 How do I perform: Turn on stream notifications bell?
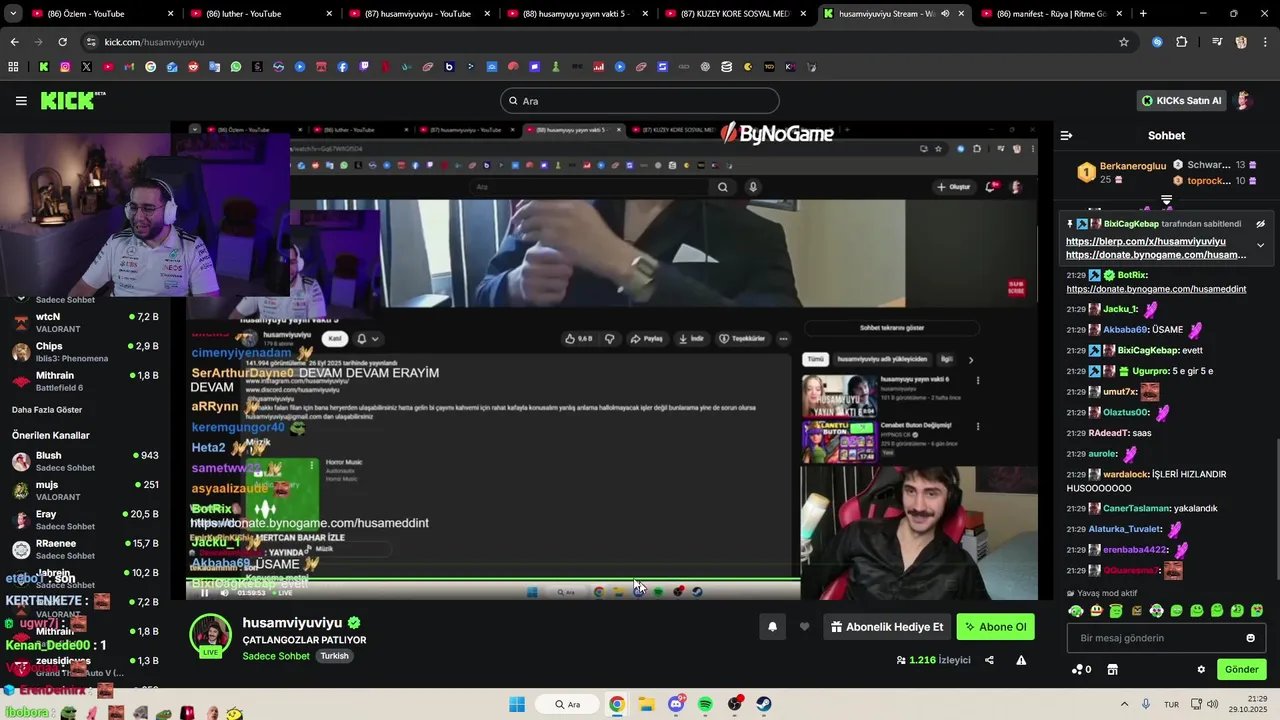tap(772, 627)
